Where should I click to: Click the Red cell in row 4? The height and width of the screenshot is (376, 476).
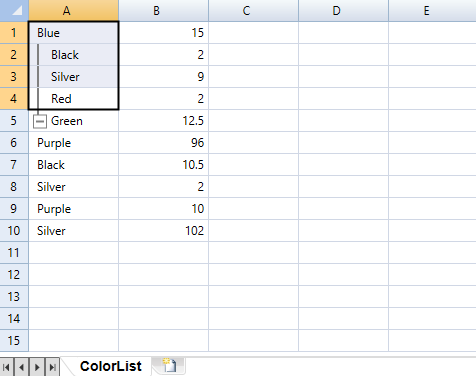[x=73, y=99]
